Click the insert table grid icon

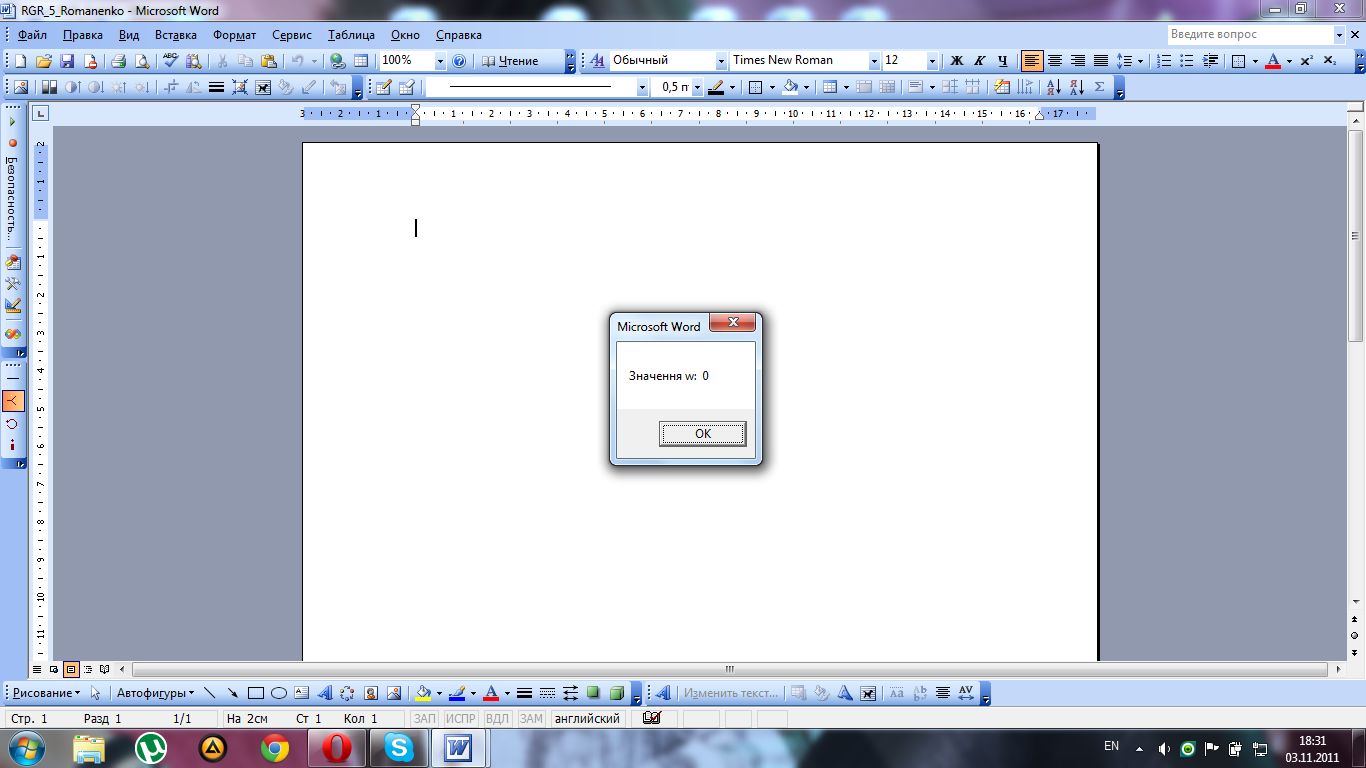click(x=361, y=61)
